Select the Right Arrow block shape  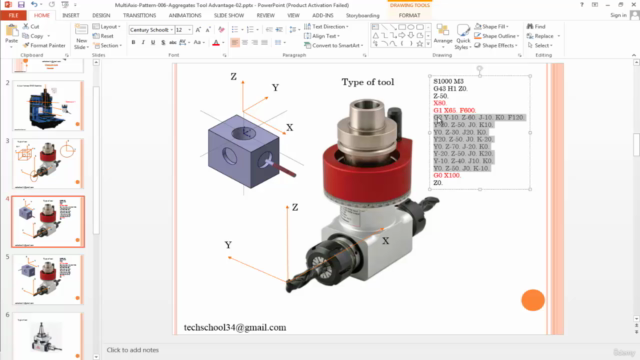402,36
